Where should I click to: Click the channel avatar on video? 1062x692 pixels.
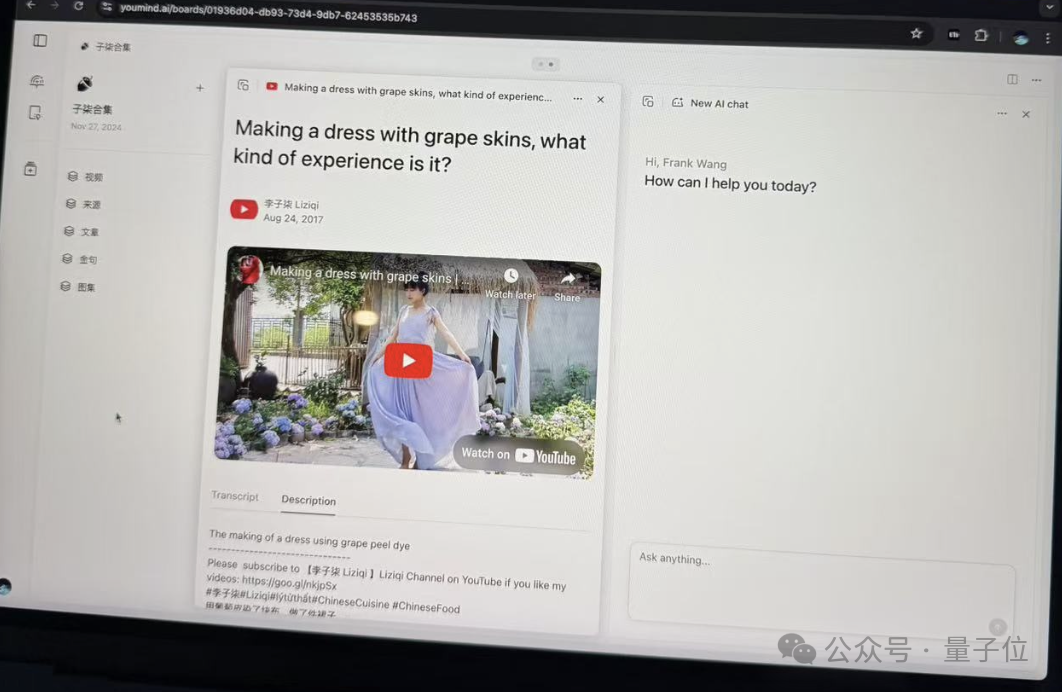pos(249,269)
